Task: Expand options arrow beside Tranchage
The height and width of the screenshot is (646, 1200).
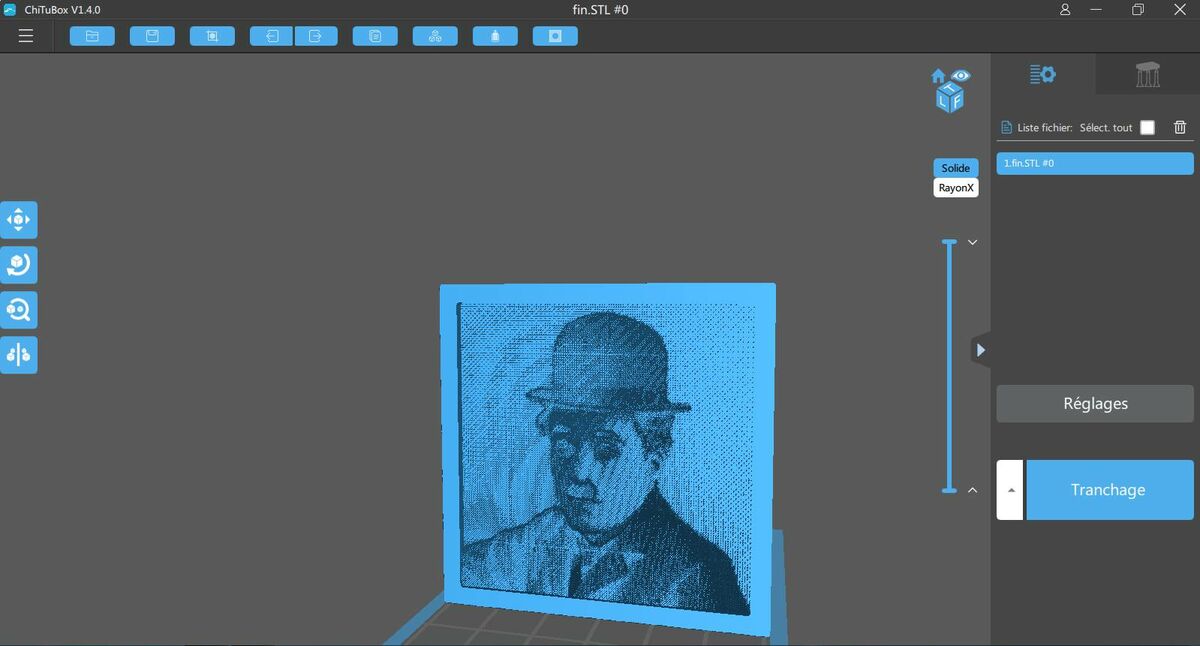Action: click(x=1010, y=490)
